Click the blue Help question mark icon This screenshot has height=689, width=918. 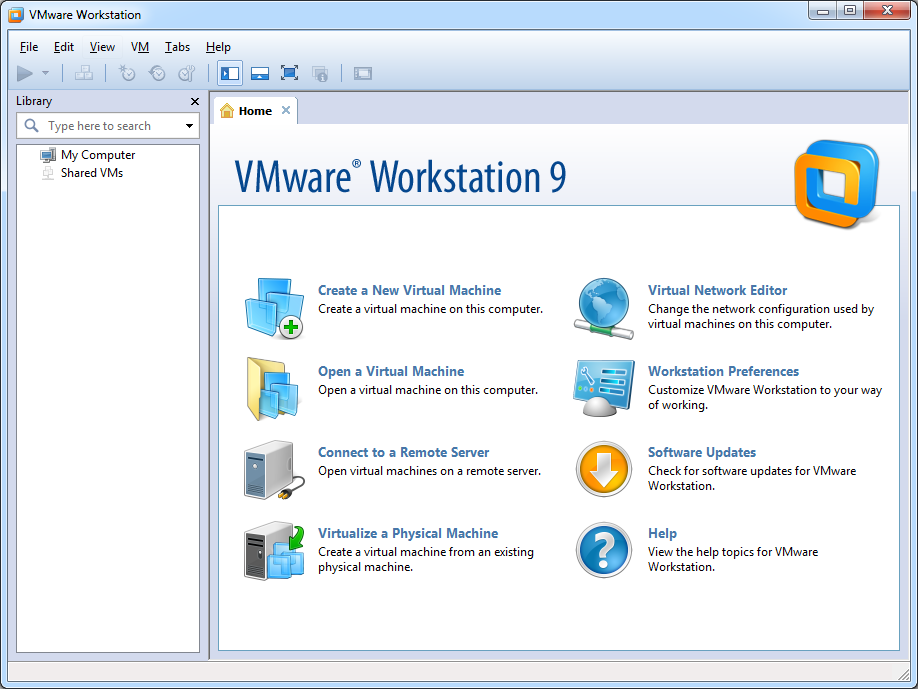603,551
